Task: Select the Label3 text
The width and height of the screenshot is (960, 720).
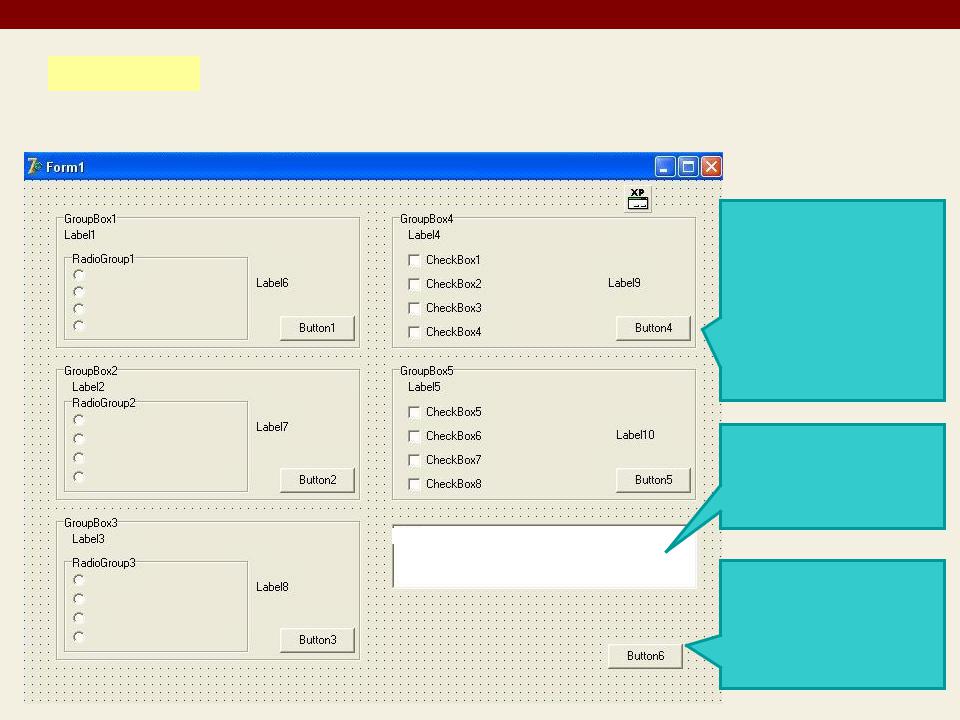Action: (x=88, y=539)
